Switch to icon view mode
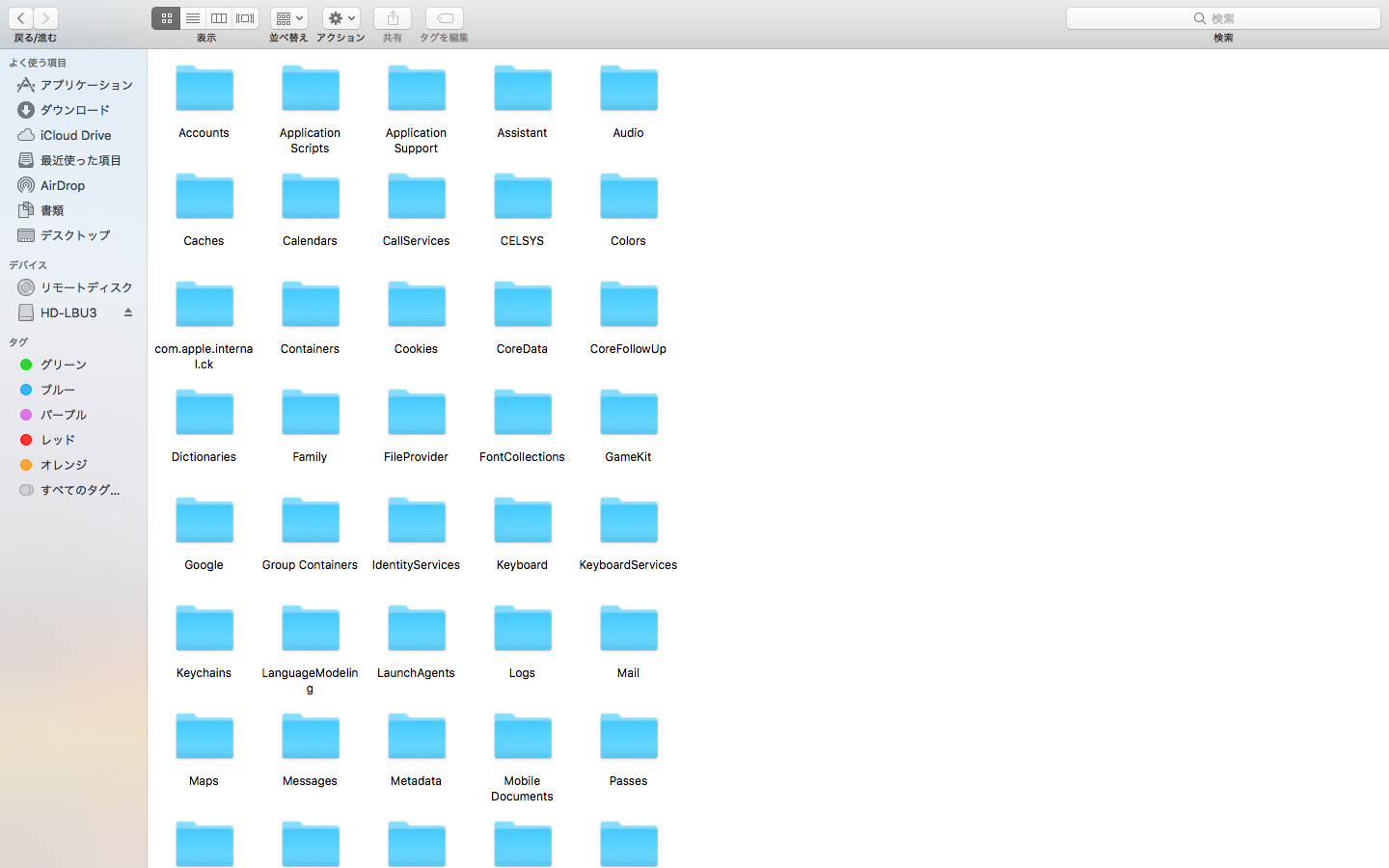 pyautogui.click(x=166, y=18)
